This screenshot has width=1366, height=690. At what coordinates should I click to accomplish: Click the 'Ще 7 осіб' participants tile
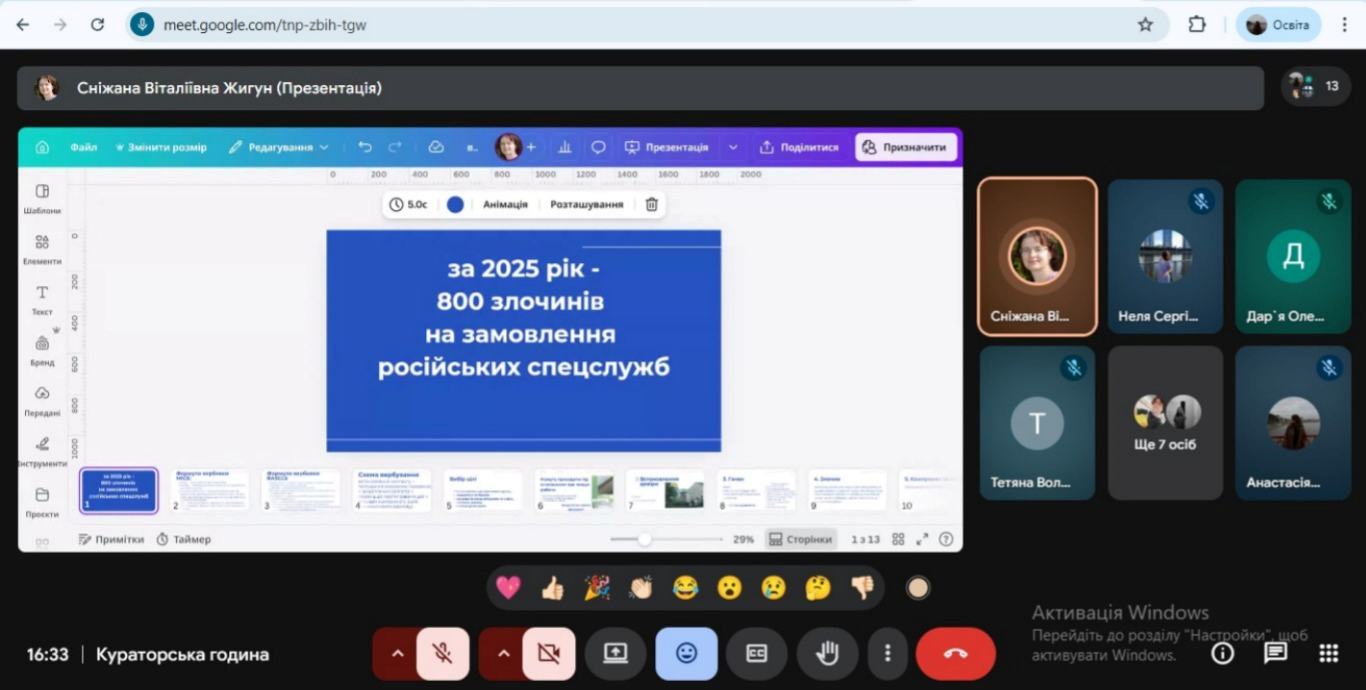point(1165,423)
